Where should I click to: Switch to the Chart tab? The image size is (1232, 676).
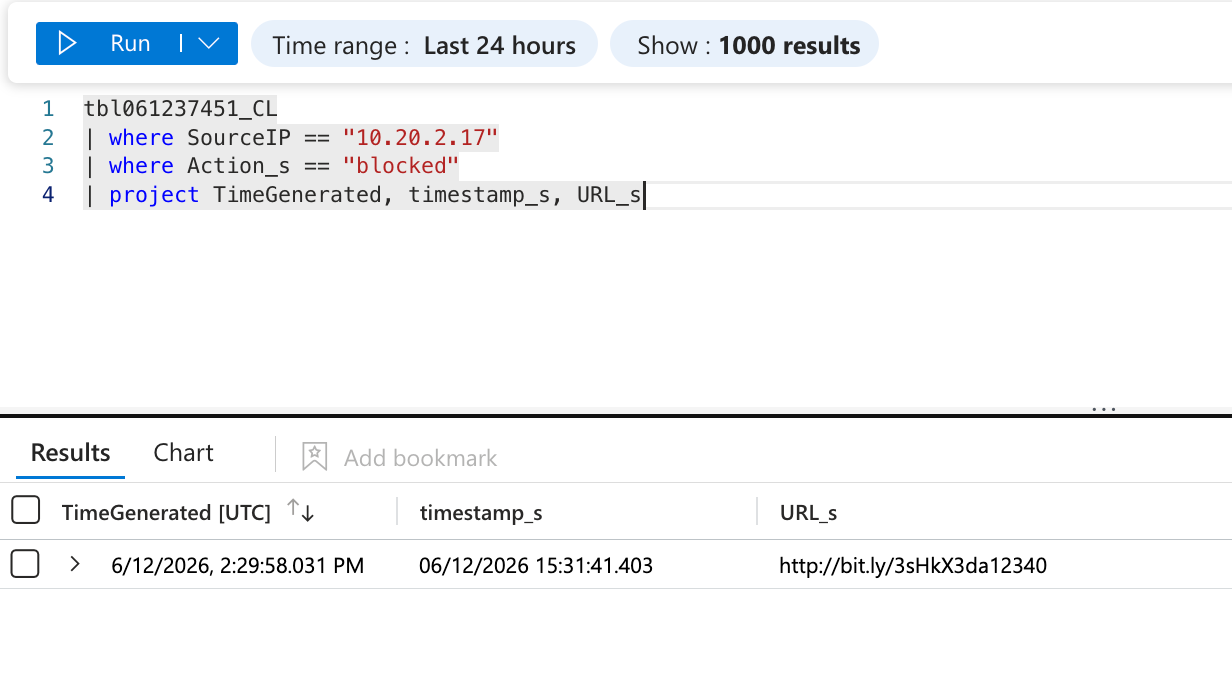coord(184,452)
